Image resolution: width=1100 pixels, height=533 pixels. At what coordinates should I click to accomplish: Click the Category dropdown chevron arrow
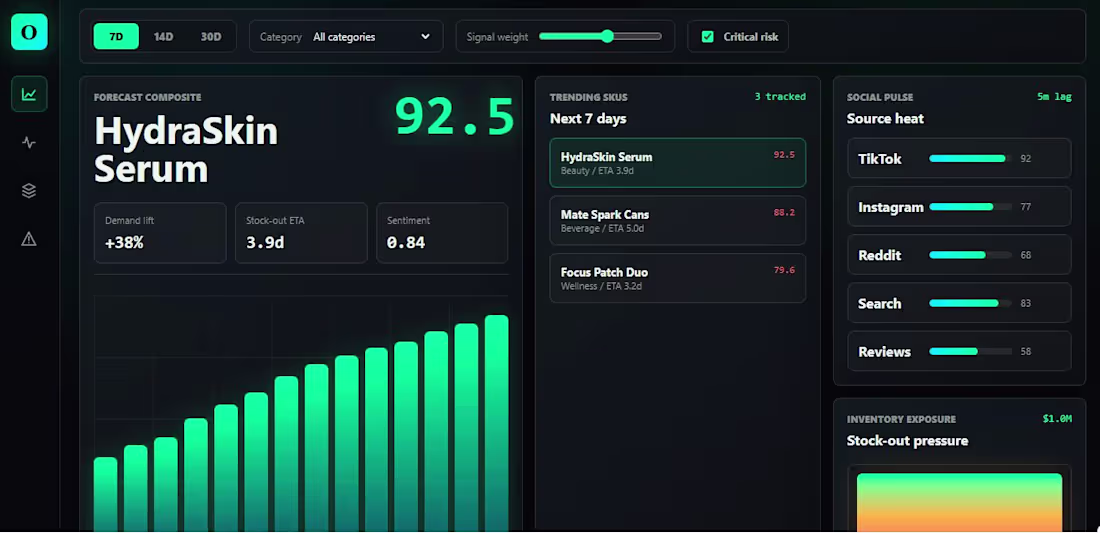click(x=425, y=36)
